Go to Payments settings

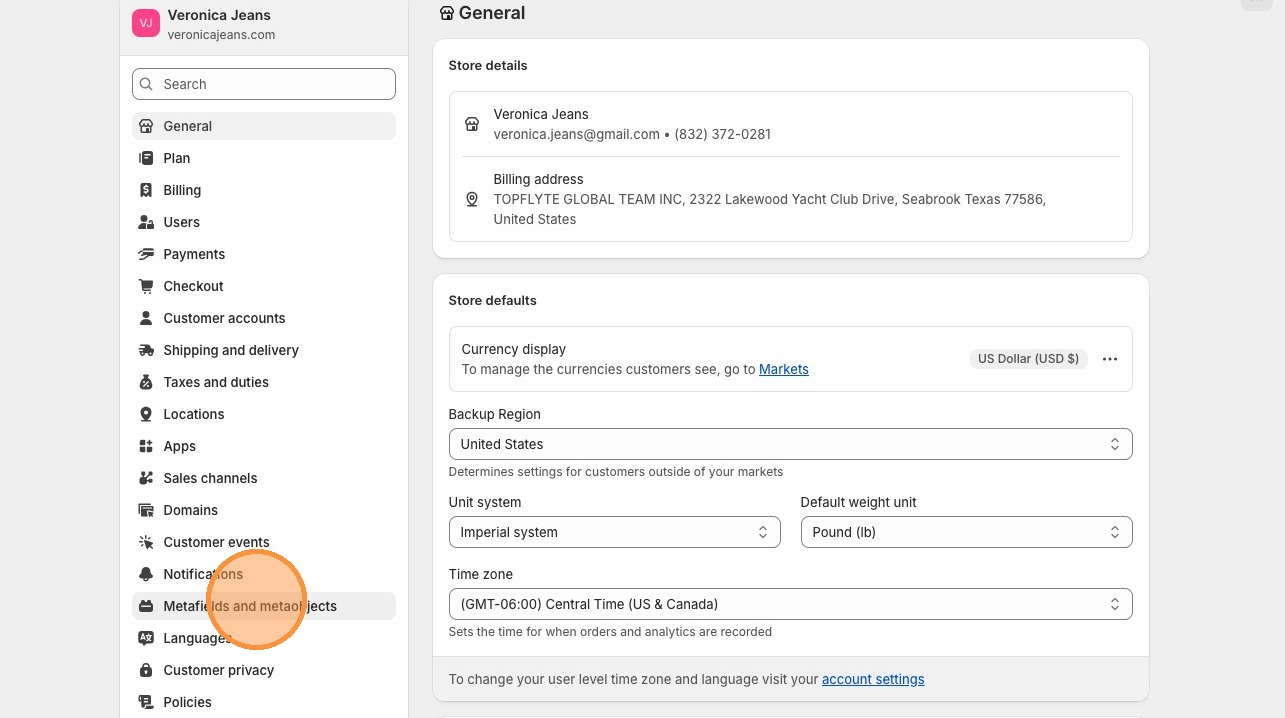[194, 254]
